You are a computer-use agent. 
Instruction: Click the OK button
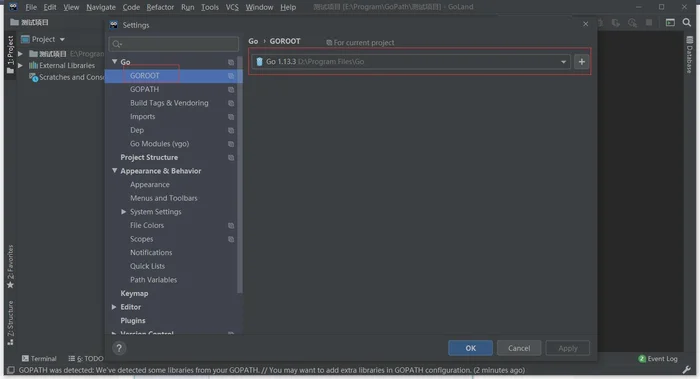pyautogui.click(x=471, y=348)
